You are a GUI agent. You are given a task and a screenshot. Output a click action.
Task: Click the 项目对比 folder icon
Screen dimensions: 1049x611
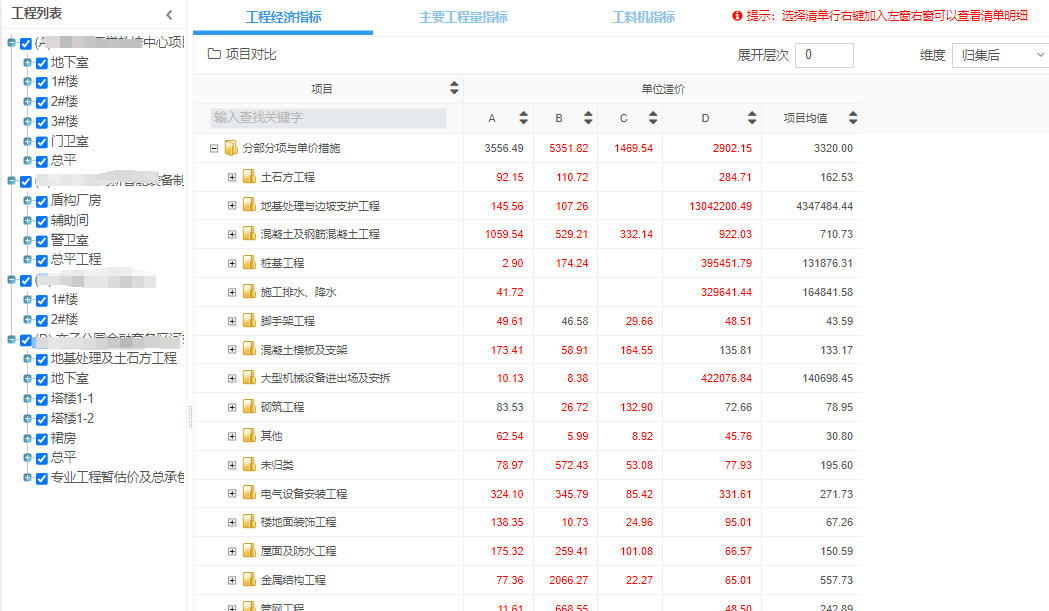pos(214,54)
